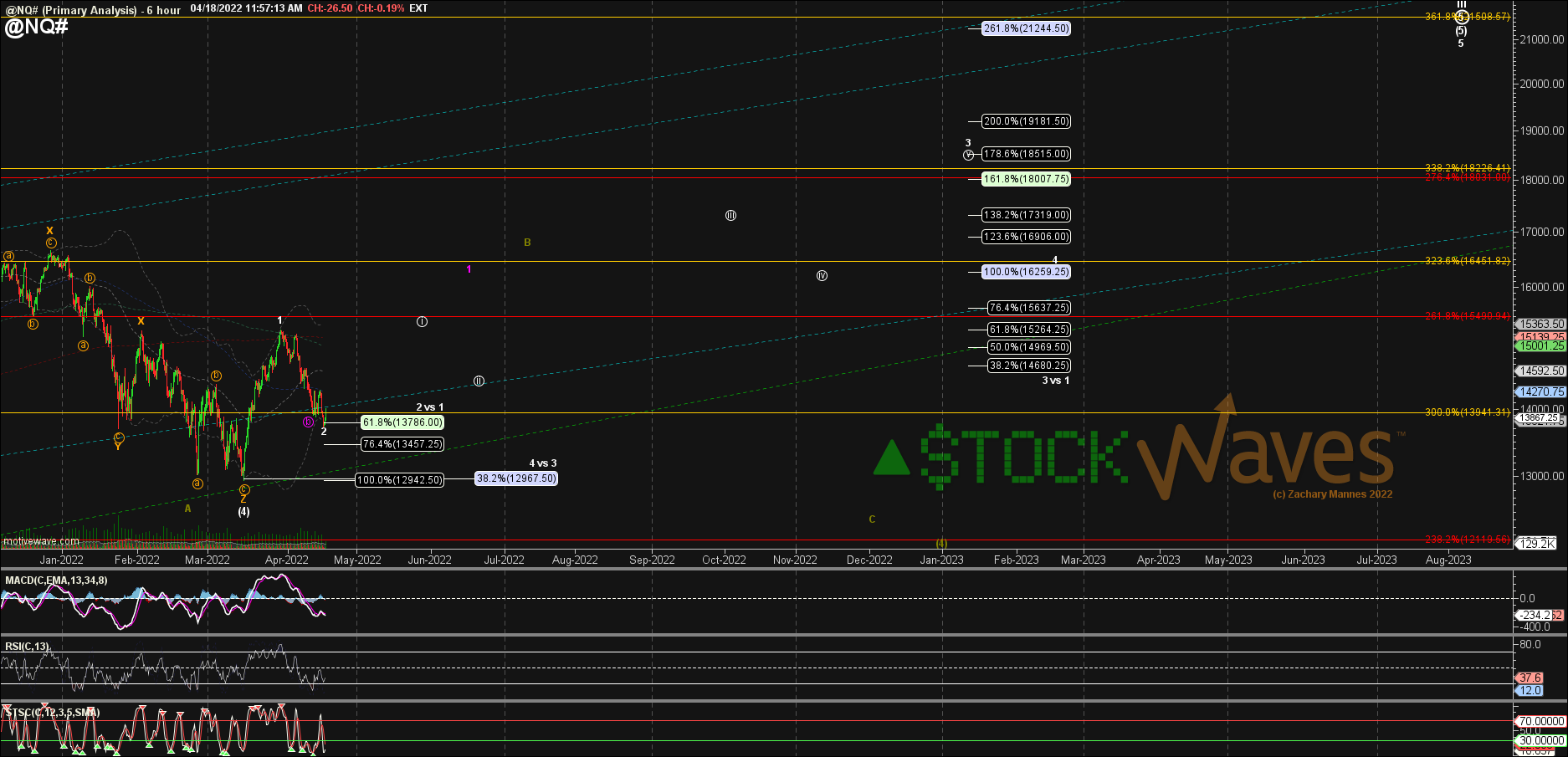1568x757 pixels.
Task: Click the Apr-2022 date on the time axis
Action: pos(286,560)
